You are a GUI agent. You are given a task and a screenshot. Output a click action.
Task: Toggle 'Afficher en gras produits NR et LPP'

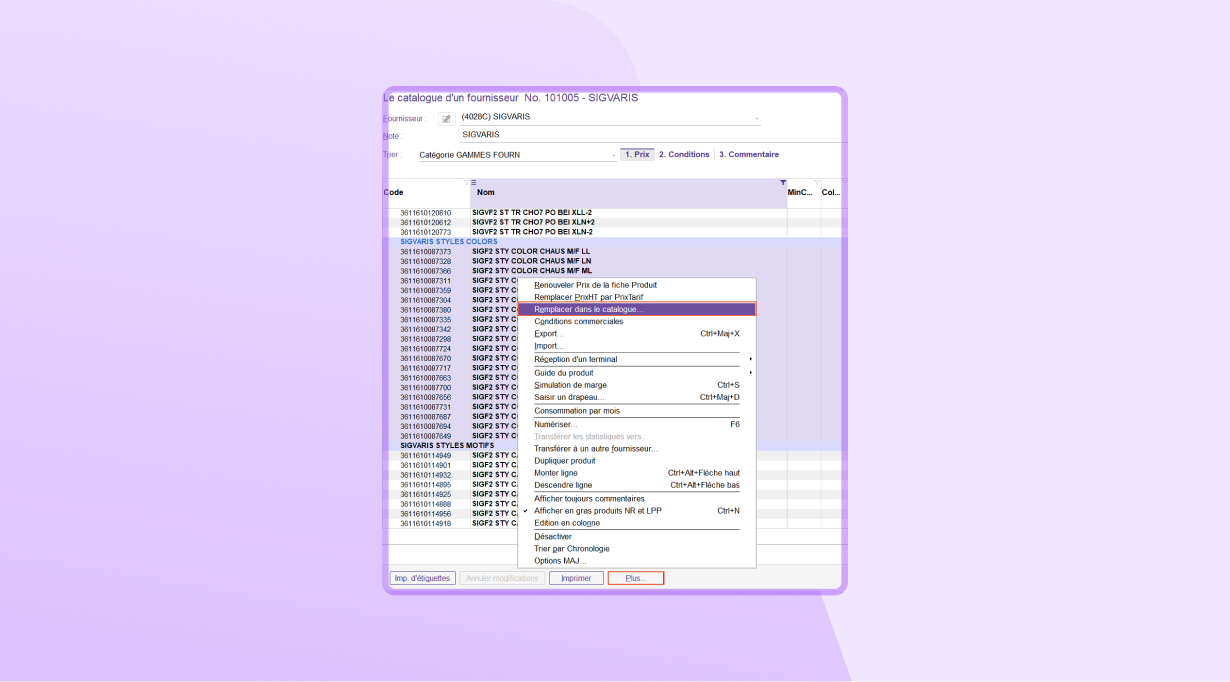tap(597, 511)
